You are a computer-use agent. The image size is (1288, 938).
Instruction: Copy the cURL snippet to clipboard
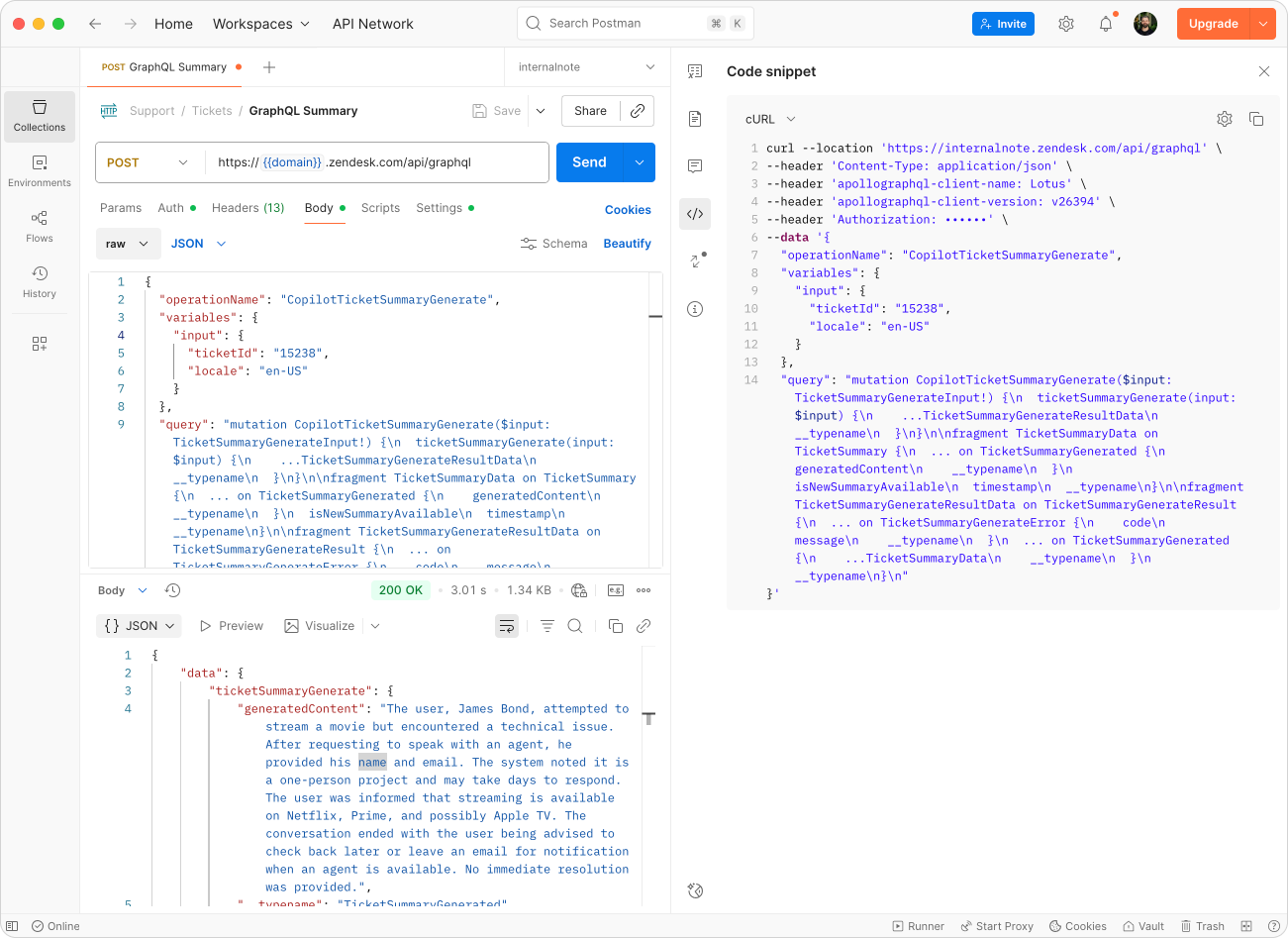1256,119
